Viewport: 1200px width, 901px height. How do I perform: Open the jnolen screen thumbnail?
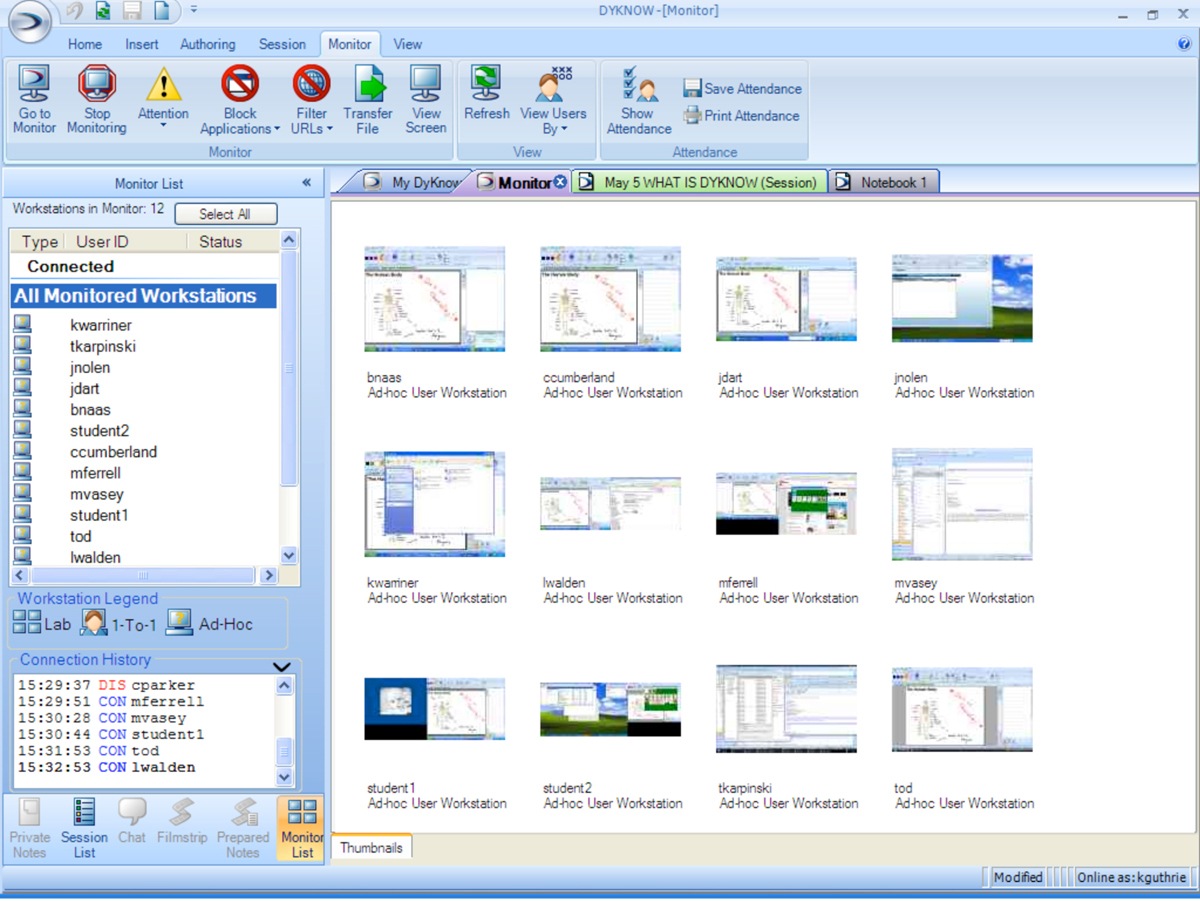coord(962,298)
